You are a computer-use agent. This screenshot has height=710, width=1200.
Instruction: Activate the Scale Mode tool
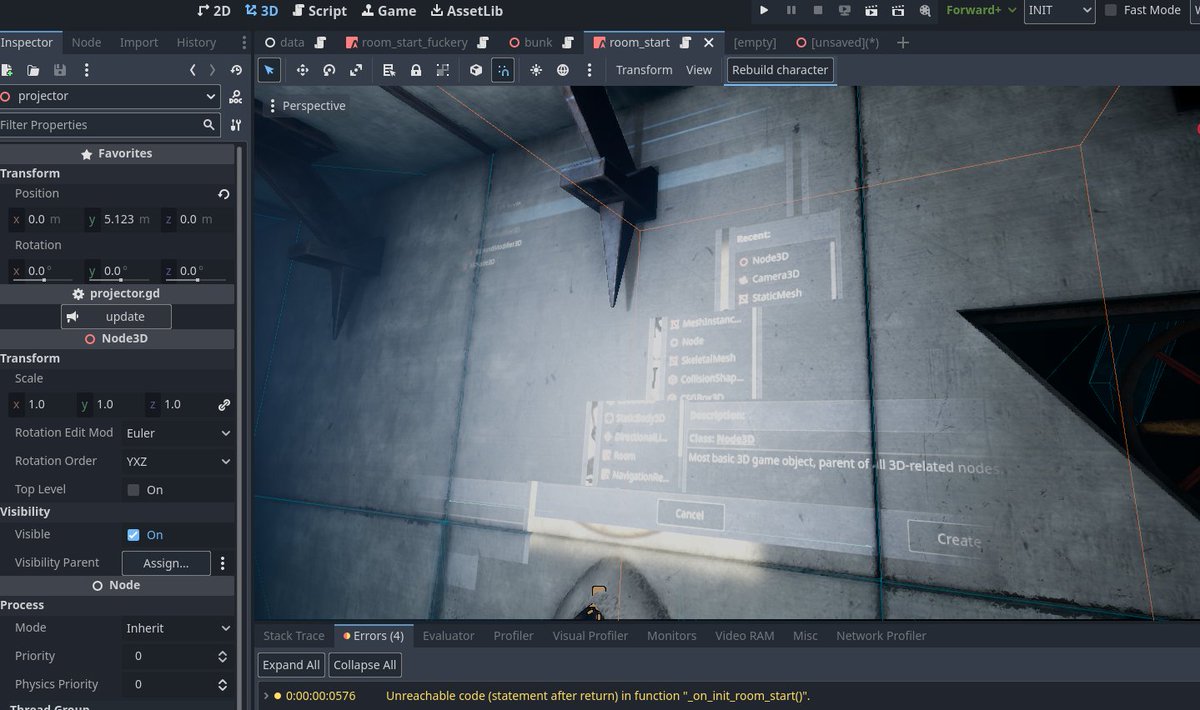(x=356, y=70)
